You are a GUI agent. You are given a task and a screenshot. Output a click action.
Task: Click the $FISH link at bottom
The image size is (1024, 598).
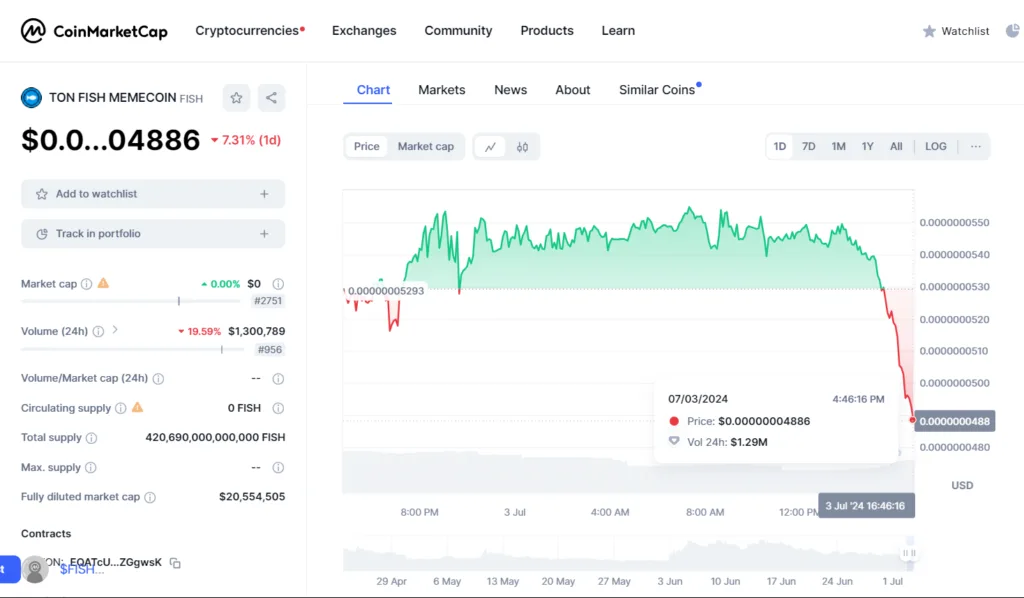tap(82, 569)
